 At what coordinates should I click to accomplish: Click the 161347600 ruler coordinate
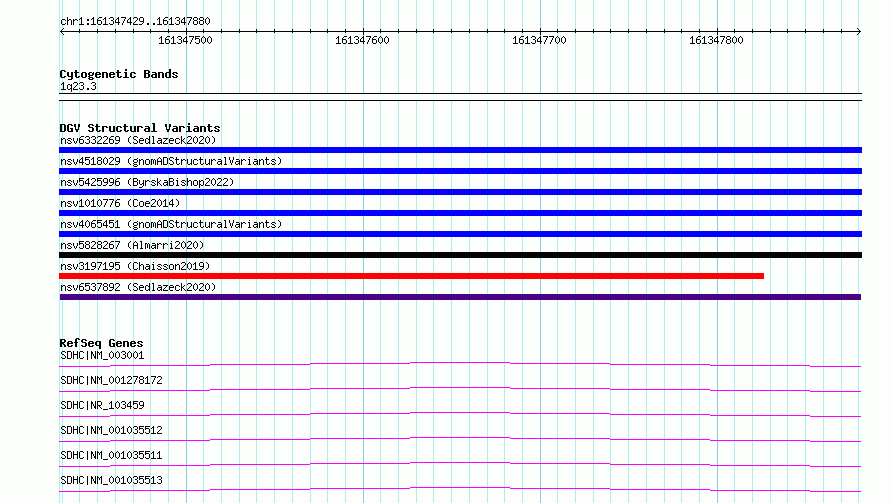coord(362,40)
